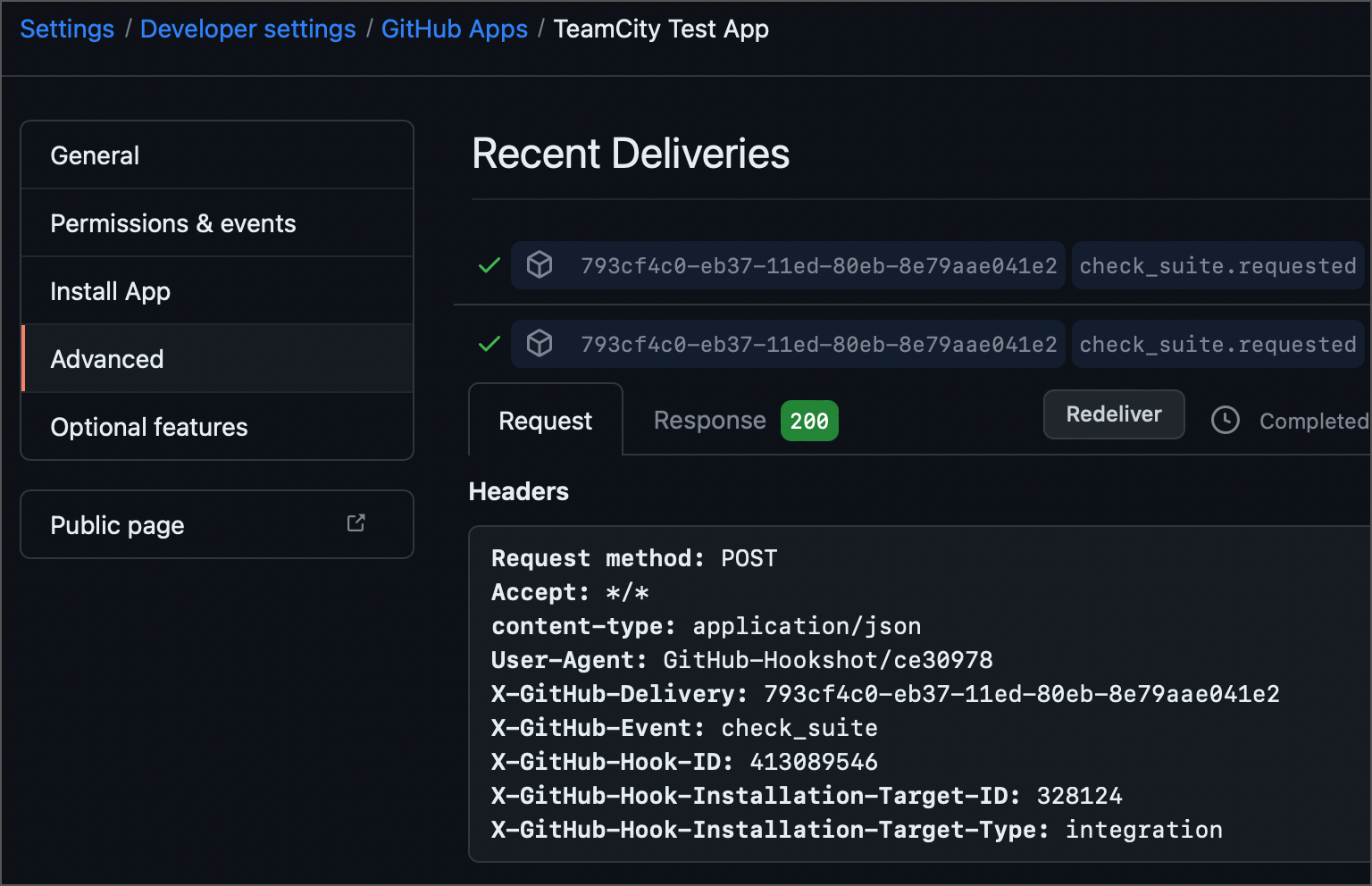1372x886 pixels.
Task: Open the Developer settings breadcrumb link
Action: tap(248, 29)
